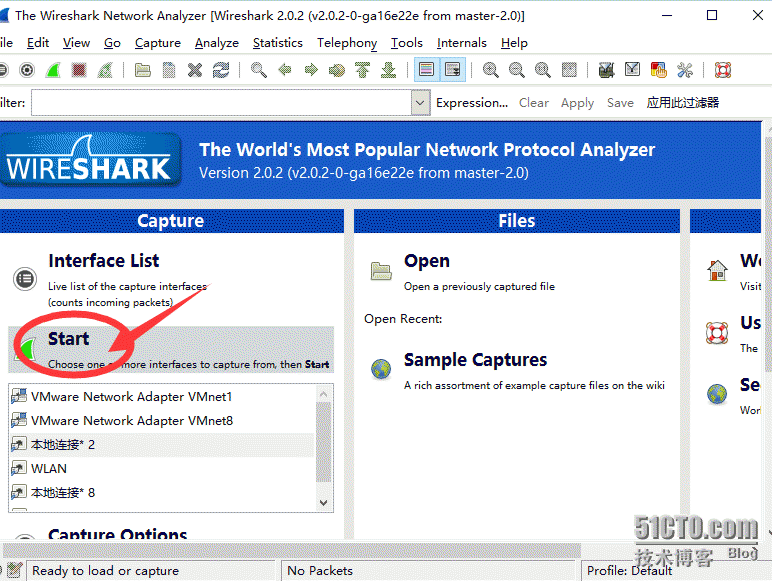Click the Interface List icon in the Capture panel
The width and height of the screenshot is (772, 581).
click(x=25, y=279)
